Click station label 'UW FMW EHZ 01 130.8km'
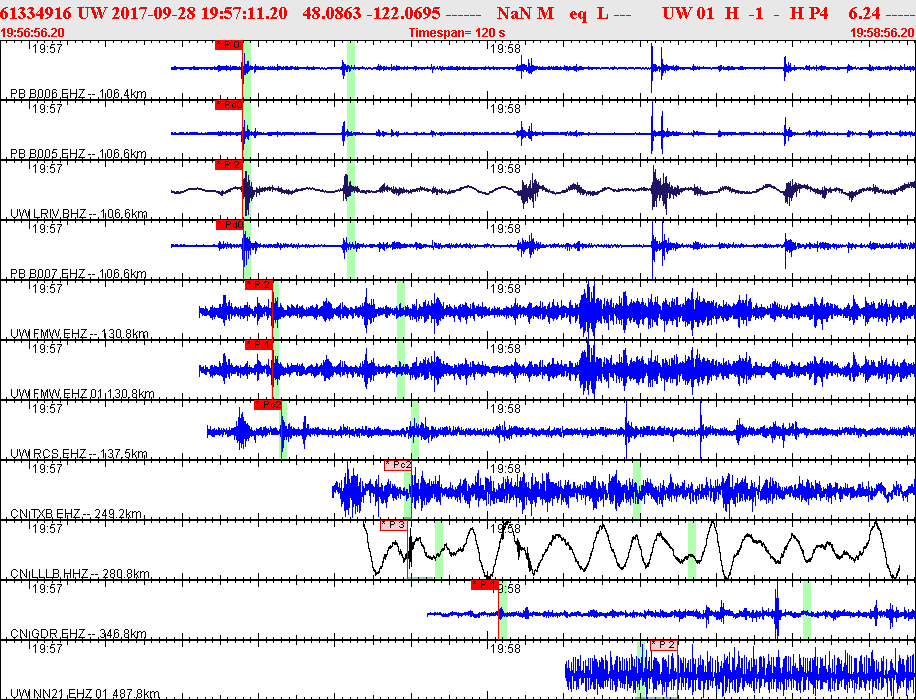916x700 pixels. 82,394
